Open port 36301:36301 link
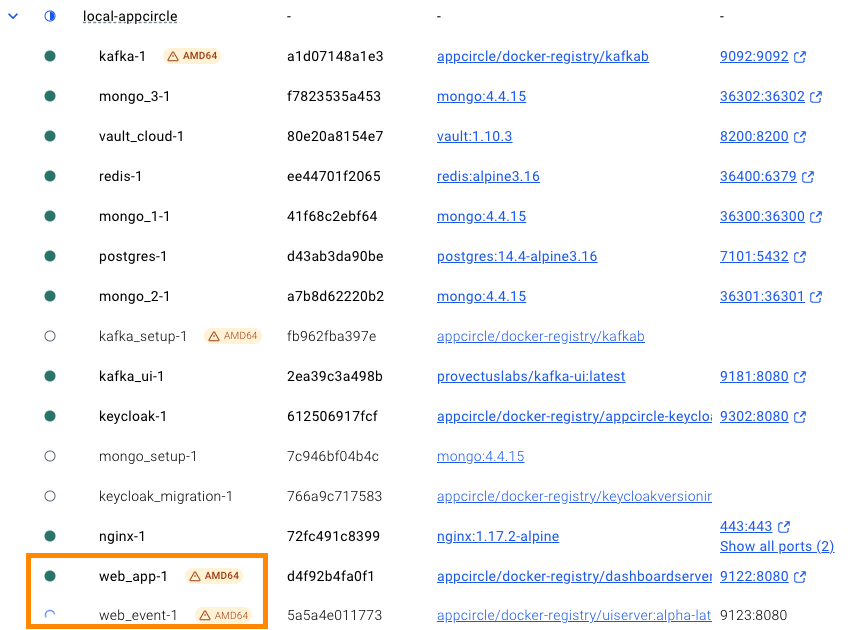 click(762, 296)
